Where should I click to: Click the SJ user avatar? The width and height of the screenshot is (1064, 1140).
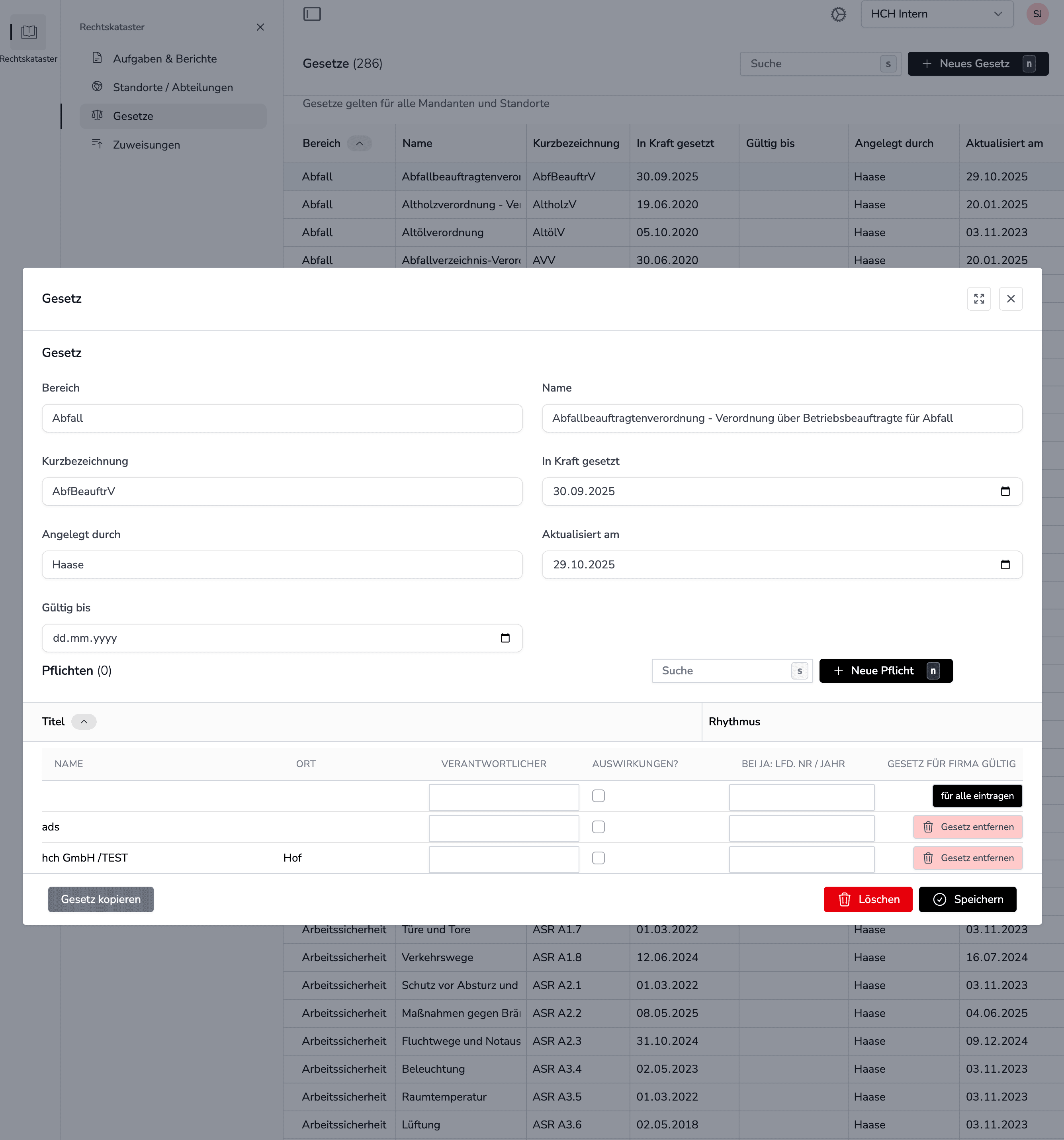(x=1037, y=14)
